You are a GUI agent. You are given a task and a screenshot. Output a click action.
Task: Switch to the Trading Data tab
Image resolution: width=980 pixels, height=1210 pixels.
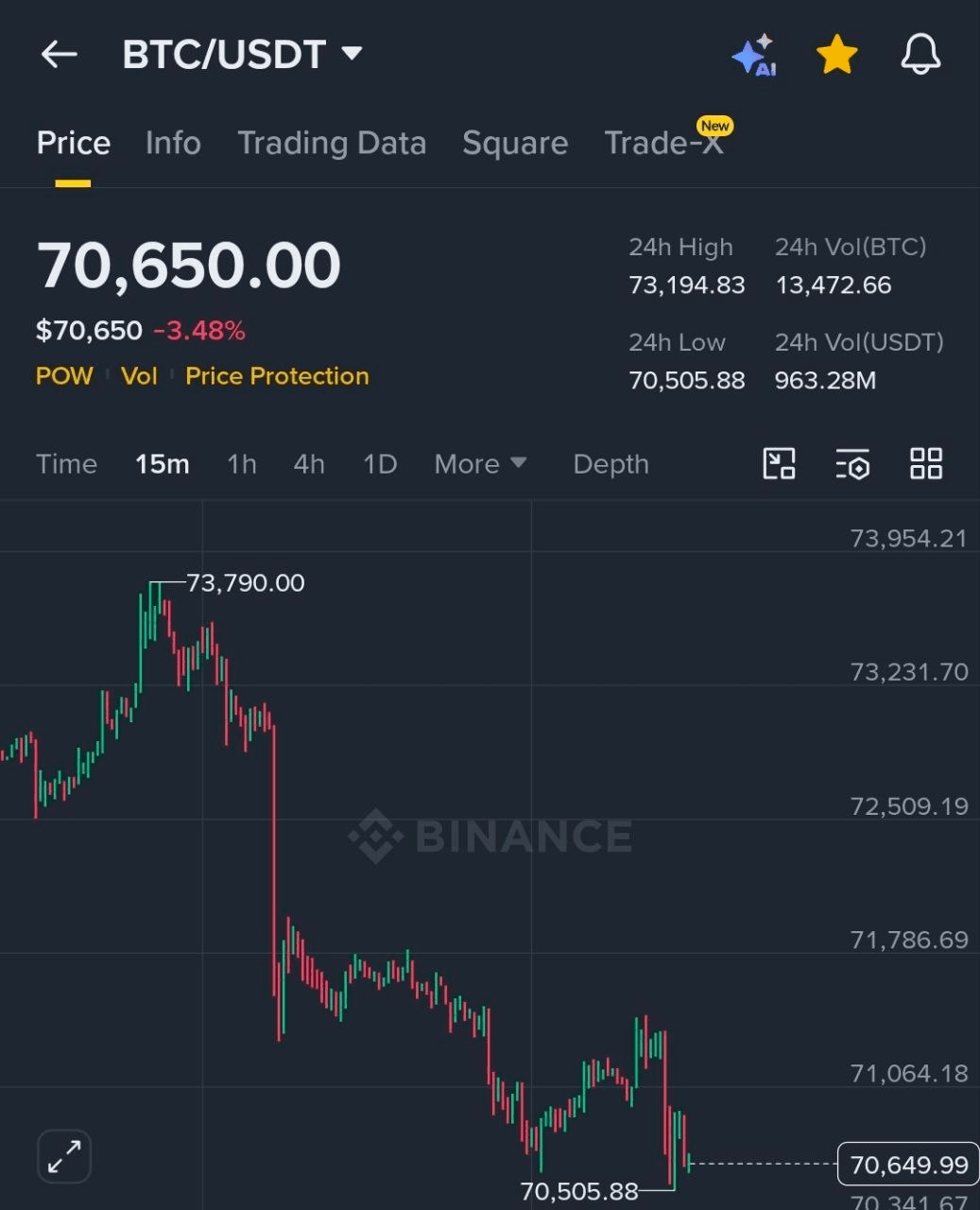point(332,143)
